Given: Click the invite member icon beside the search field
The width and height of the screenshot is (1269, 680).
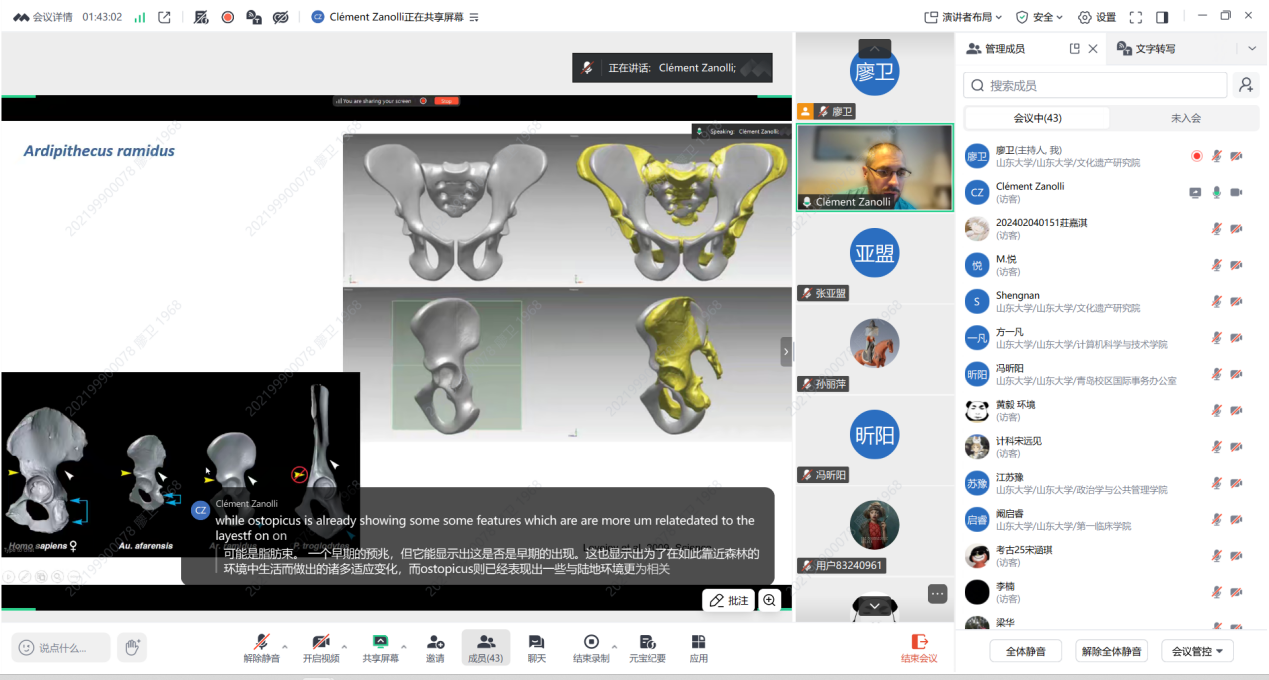Looking at the screenshot, I should (1246, 85).
